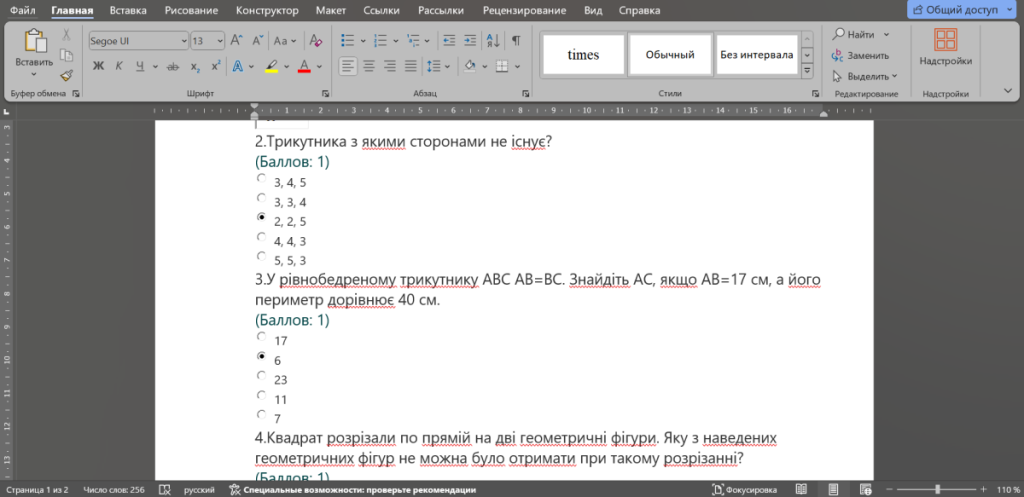
Task: Open the Рецензирование tab
Action: pyautogui.click(x=524, y=10)
